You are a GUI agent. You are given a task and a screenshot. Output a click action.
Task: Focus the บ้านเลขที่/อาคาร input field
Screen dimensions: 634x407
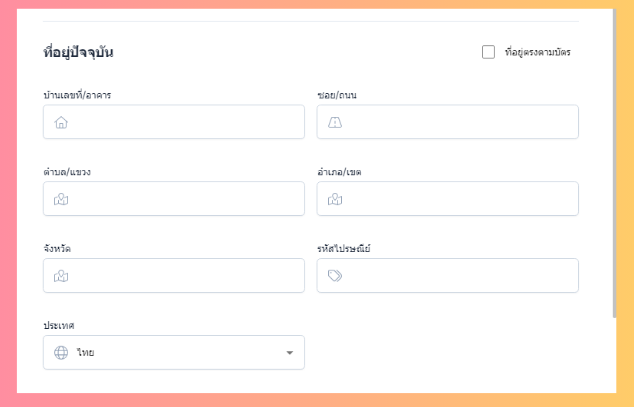point(185,123)
